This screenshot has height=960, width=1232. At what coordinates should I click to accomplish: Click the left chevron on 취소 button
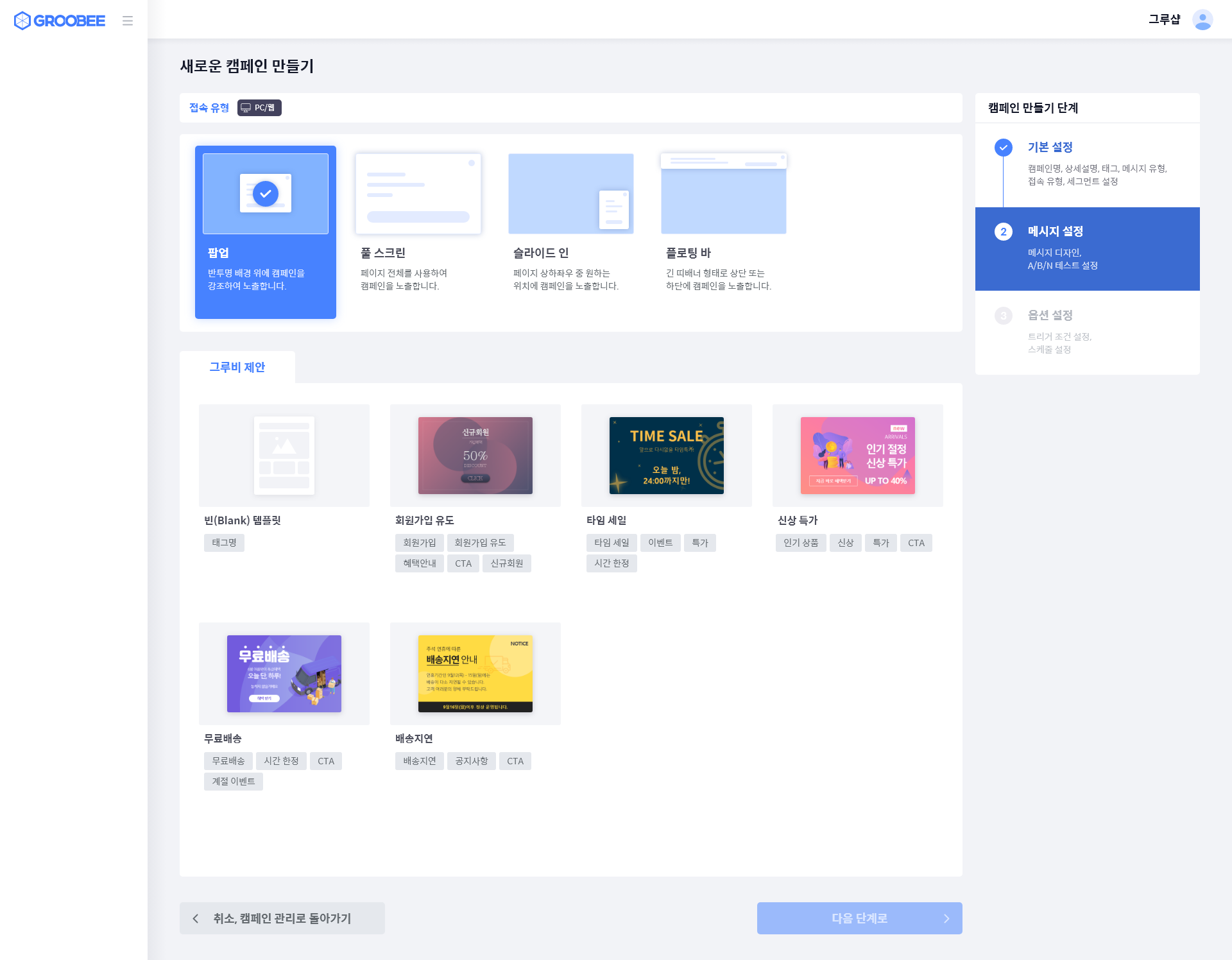(196, 918)
